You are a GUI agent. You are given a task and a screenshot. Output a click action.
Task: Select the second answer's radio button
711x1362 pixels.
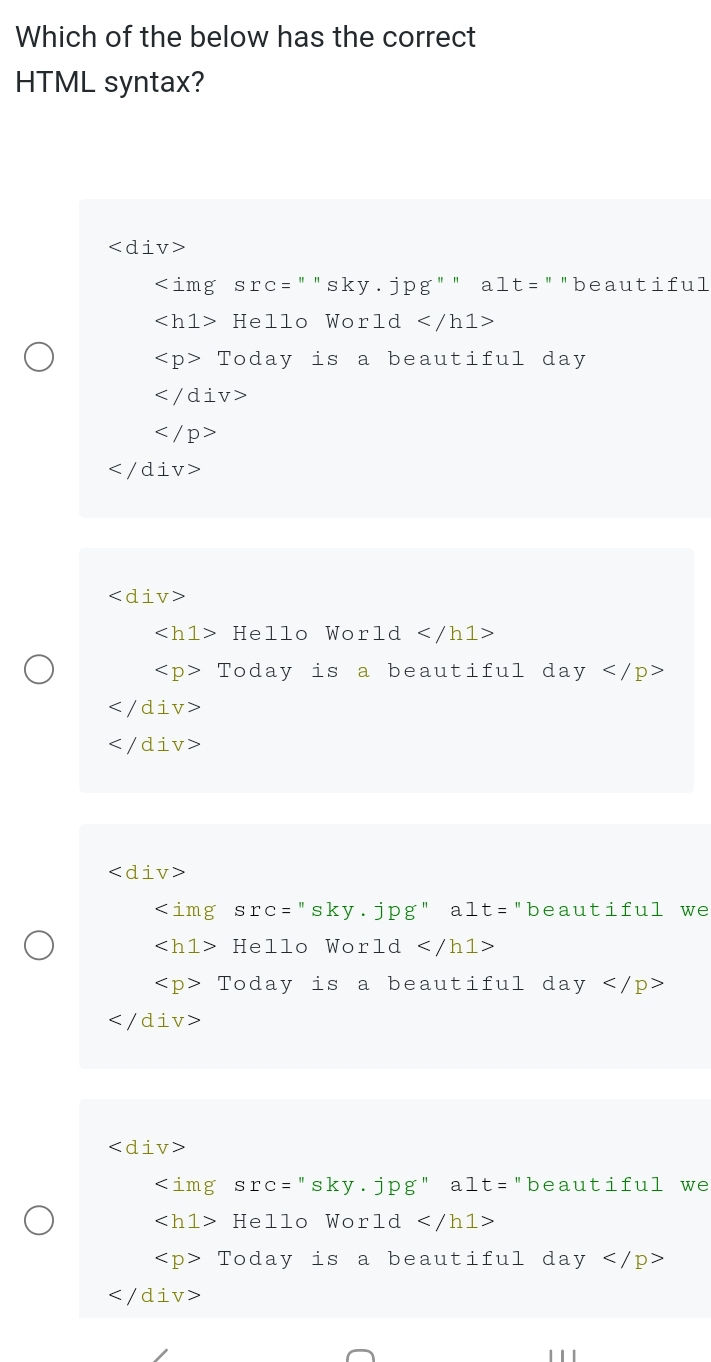coord(39,670)
